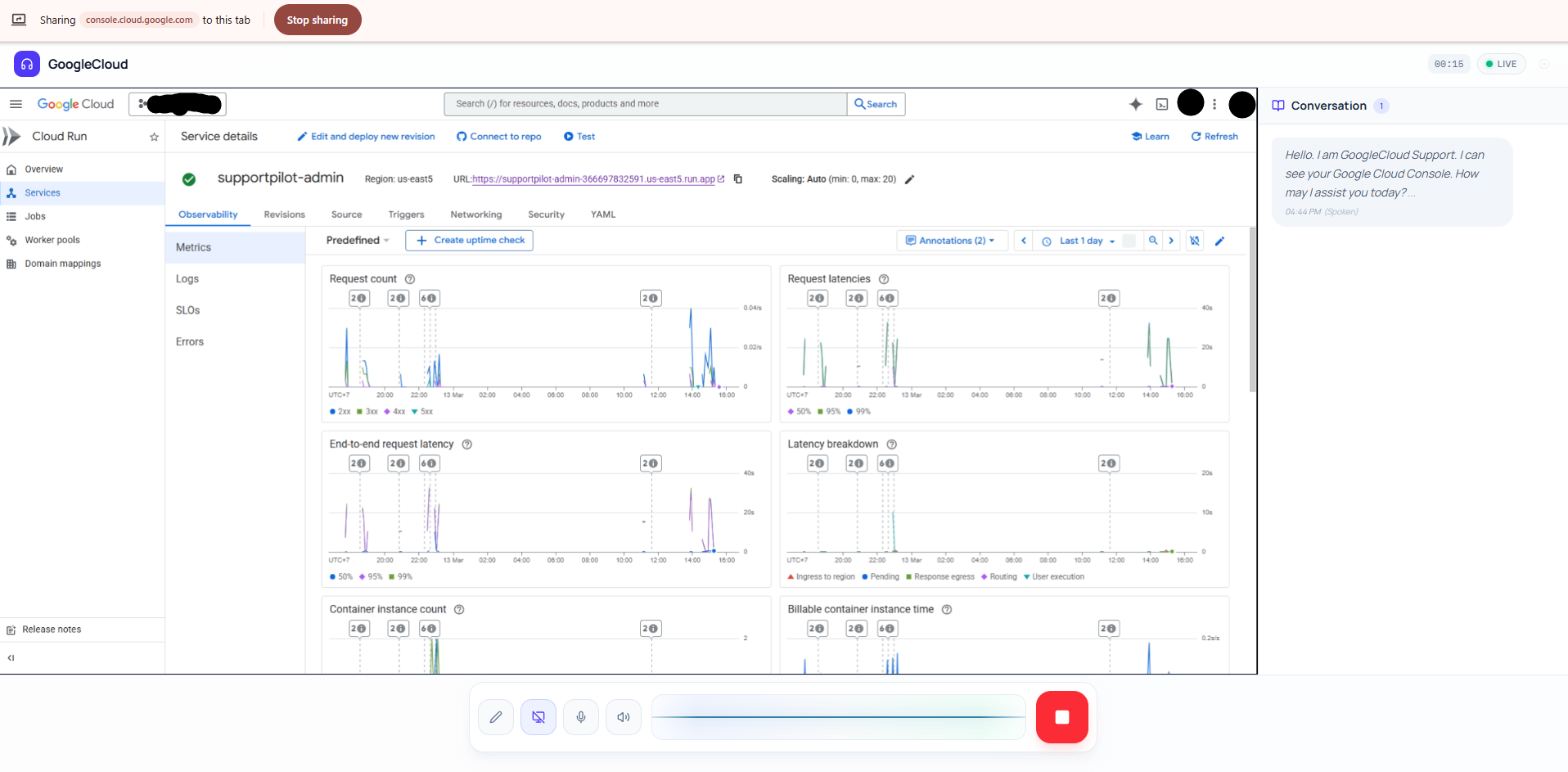
Task: Toggle the speaker audio output
Action: 624,717
